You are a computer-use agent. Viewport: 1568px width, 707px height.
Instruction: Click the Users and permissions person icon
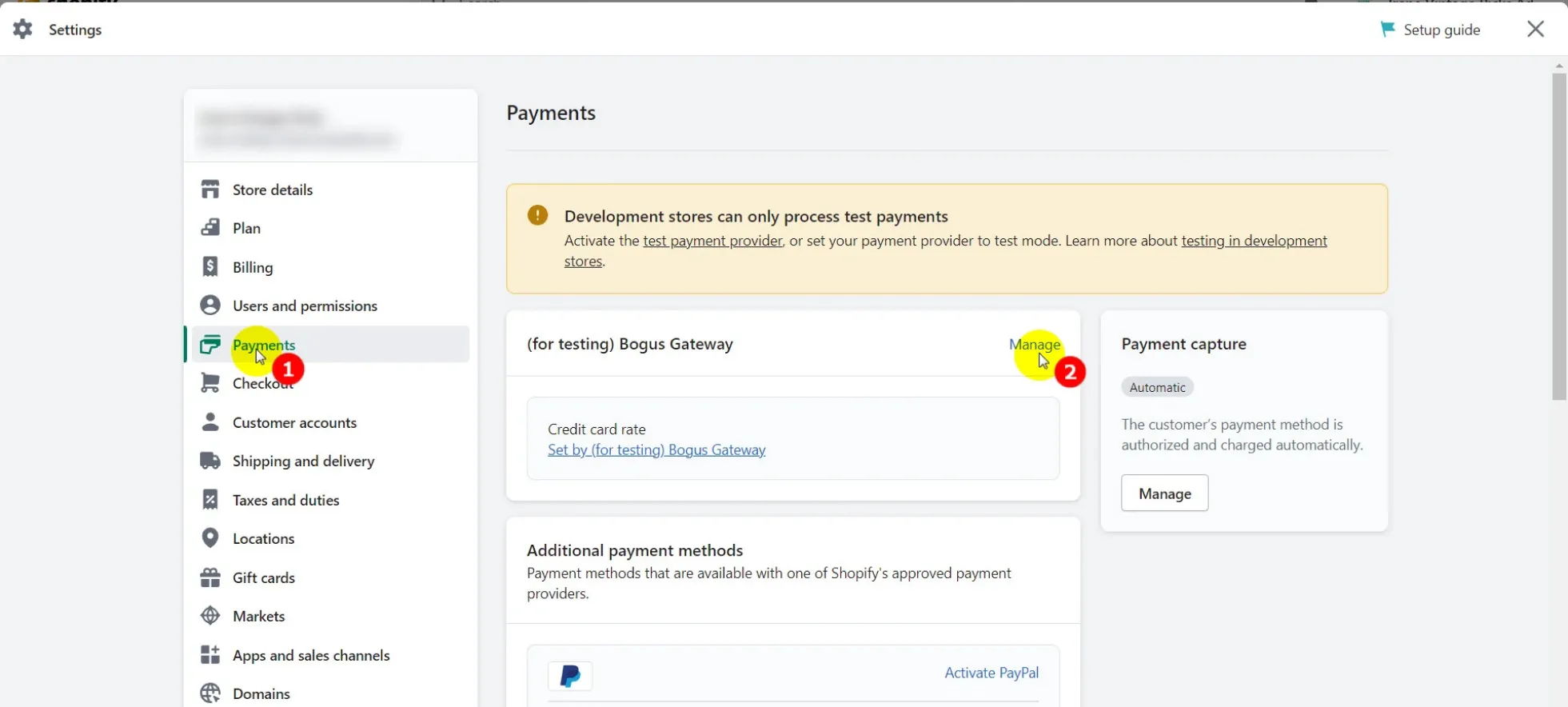pos(210,306)
